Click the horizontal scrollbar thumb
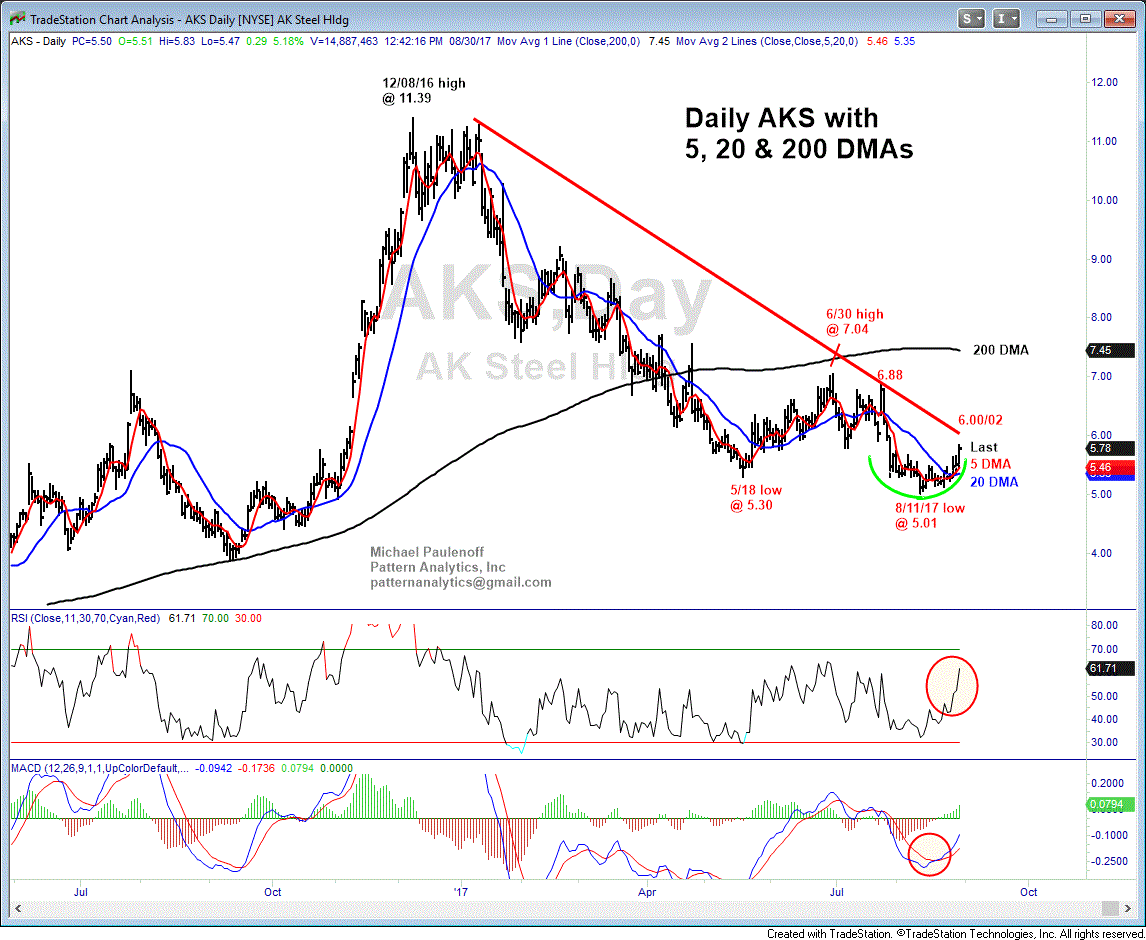This screenshot has height=940, width=1146. [1110, 908]
